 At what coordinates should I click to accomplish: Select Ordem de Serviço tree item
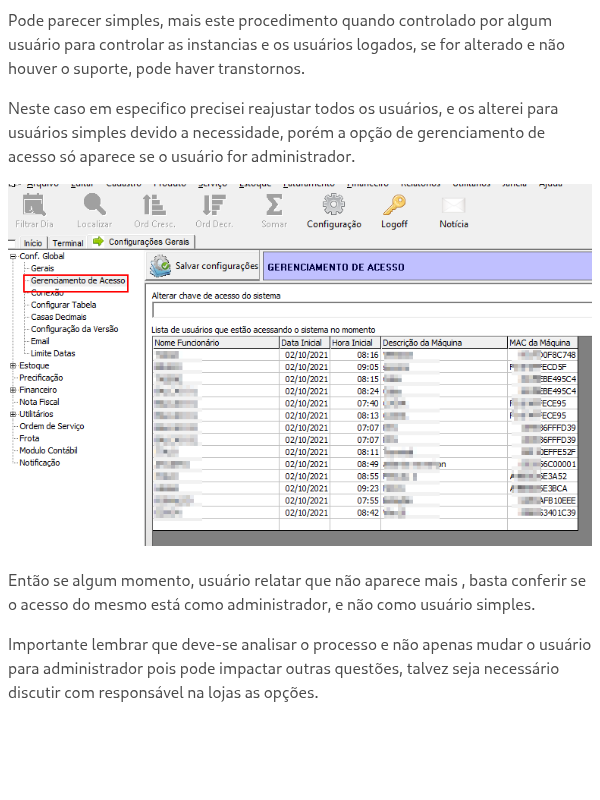click(x=52, y=426)
